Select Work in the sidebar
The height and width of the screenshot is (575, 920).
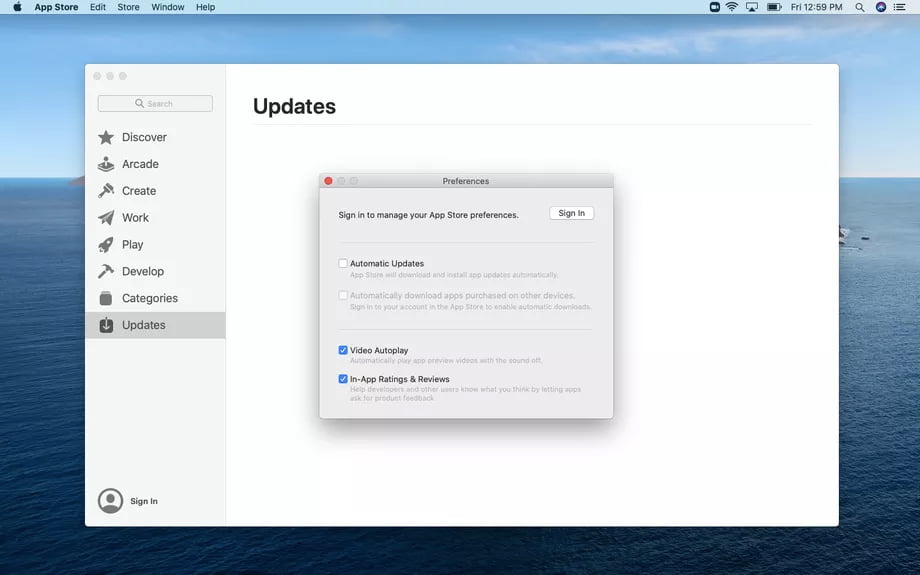[136, 218]
